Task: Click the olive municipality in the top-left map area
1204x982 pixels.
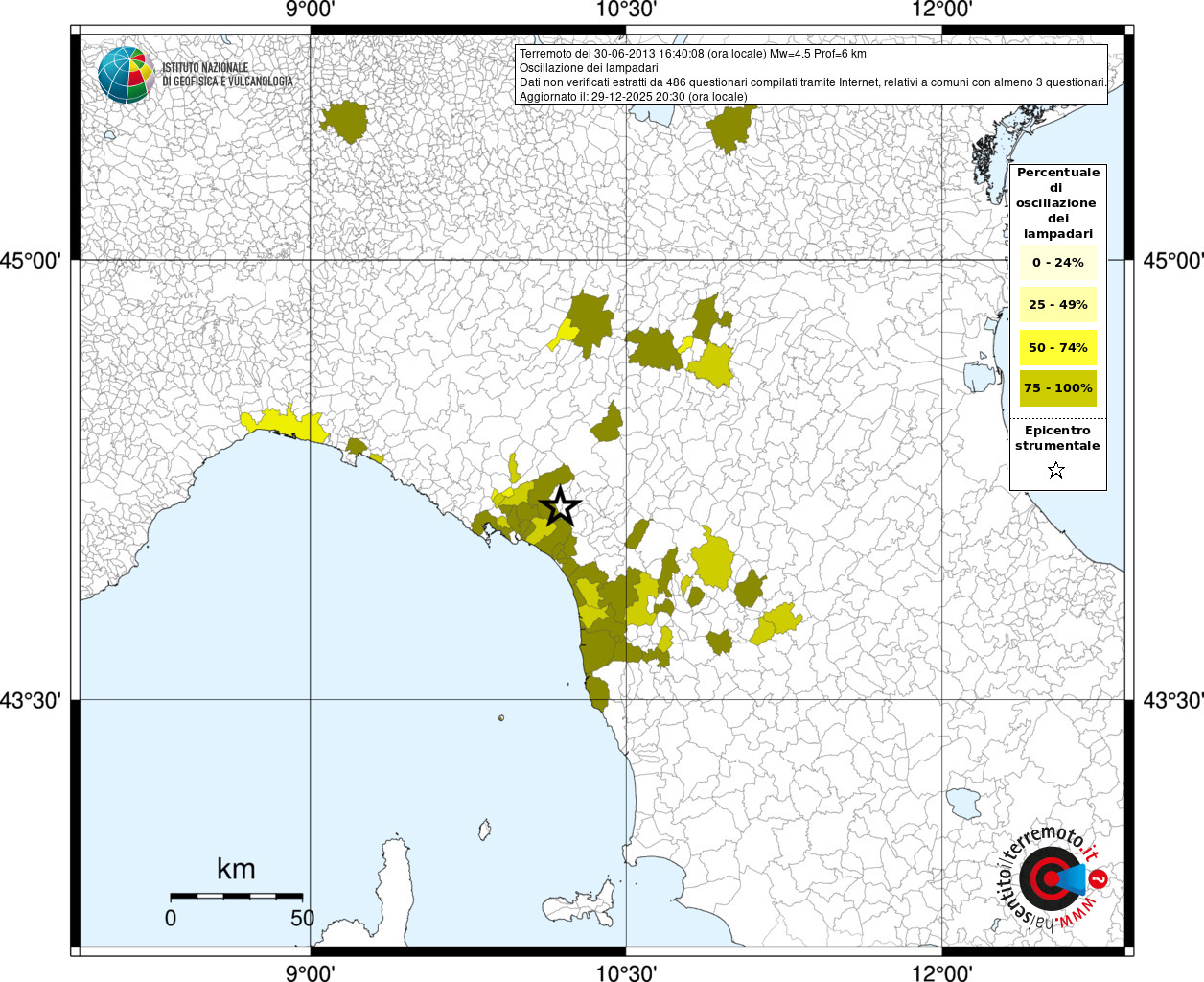Action: click(x=344, y=121)
